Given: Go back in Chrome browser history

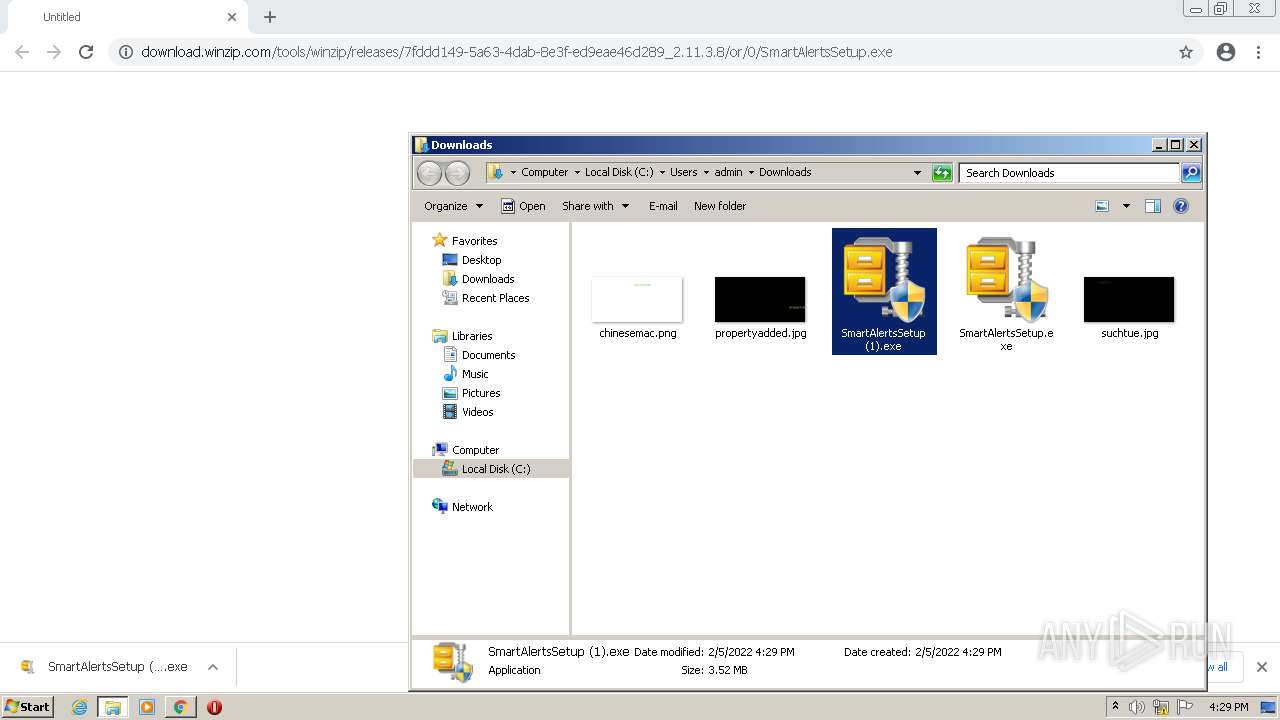Looking at the screenshot, I should coord(22,52).
